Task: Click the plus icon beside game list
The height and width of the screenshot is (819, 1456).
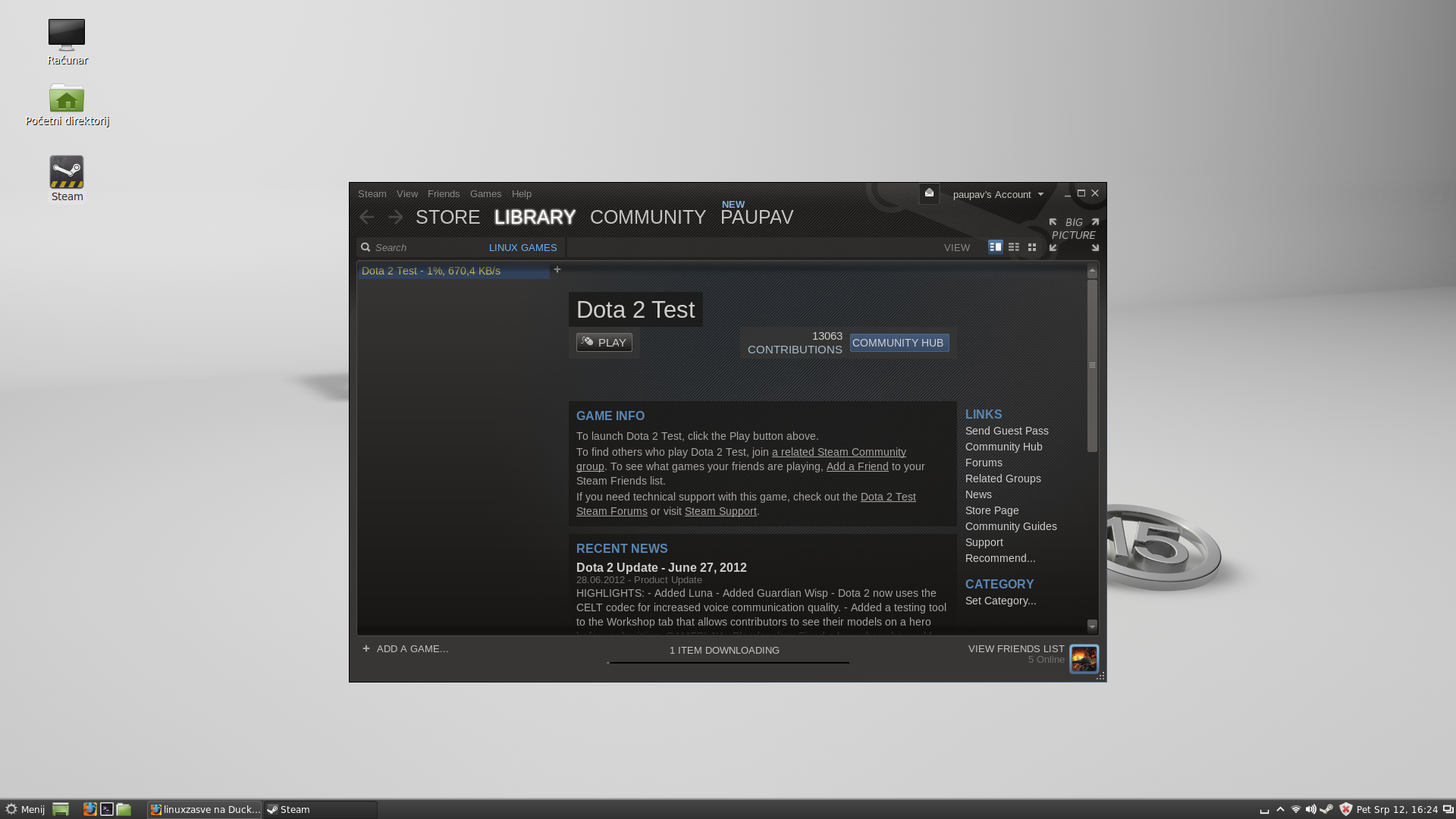Action: [557, 270]
